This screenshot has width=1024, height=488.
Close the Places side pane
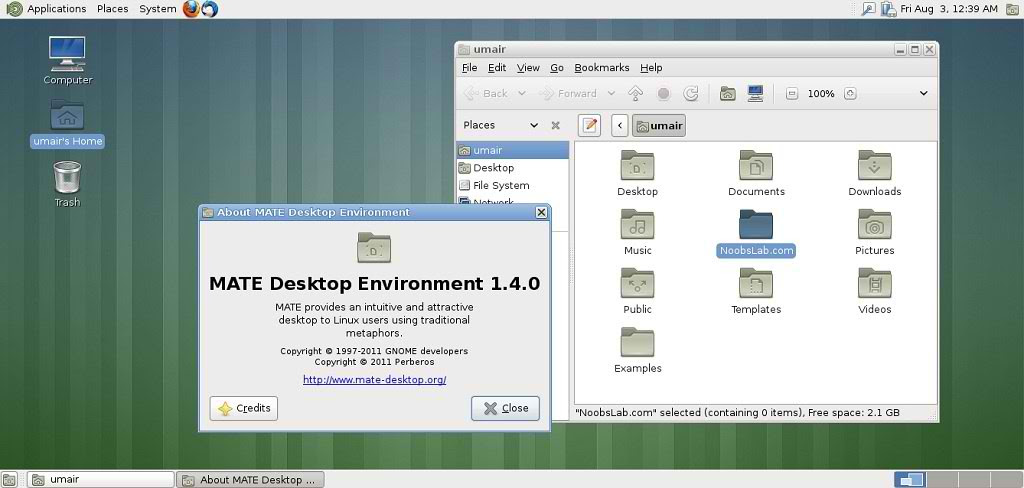[x=556, y=125]
